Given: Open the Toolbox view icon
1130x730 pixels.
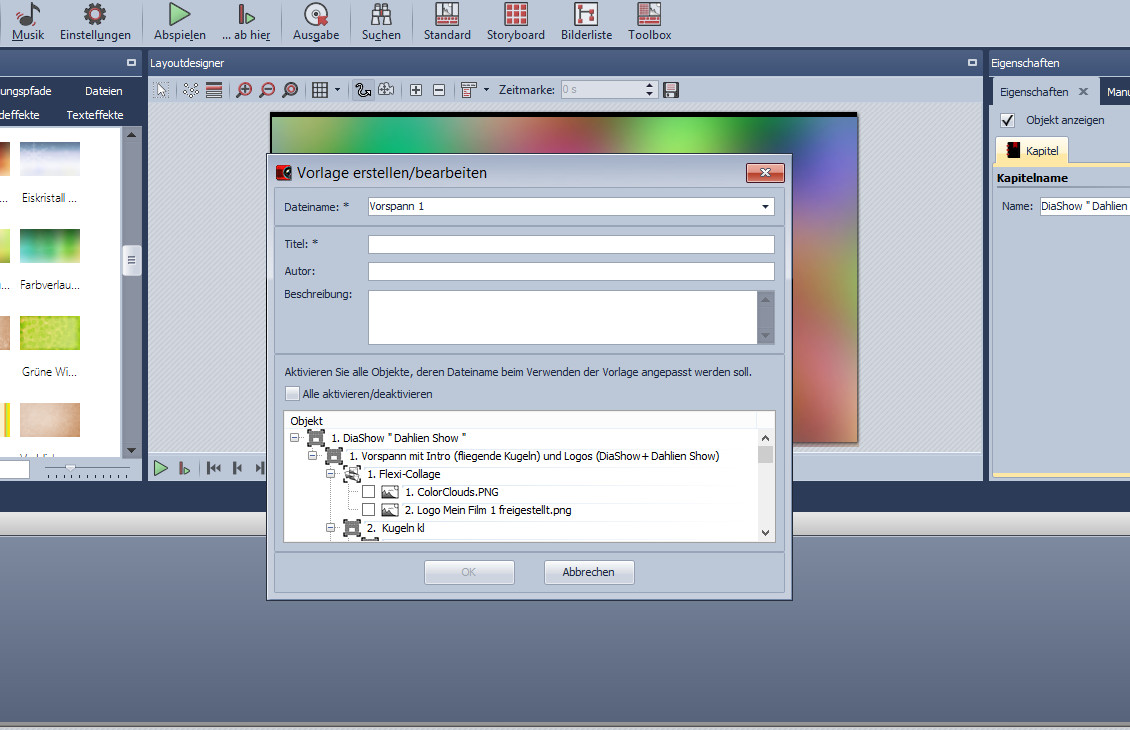Looking at the screenshot, I should click(649, 14).
